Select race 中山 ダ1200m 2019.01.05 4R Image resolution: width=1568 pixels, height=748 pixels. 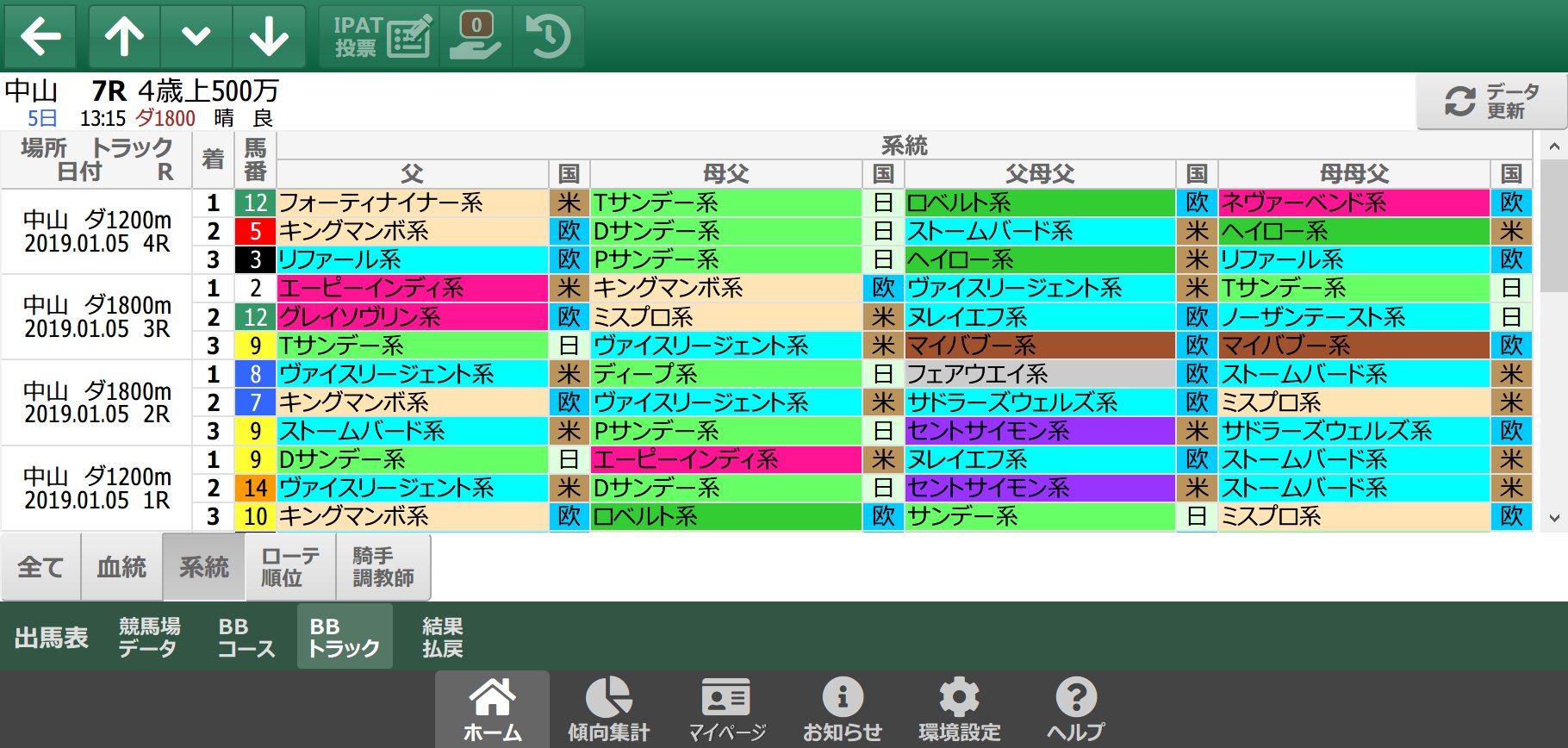(96, 231)
